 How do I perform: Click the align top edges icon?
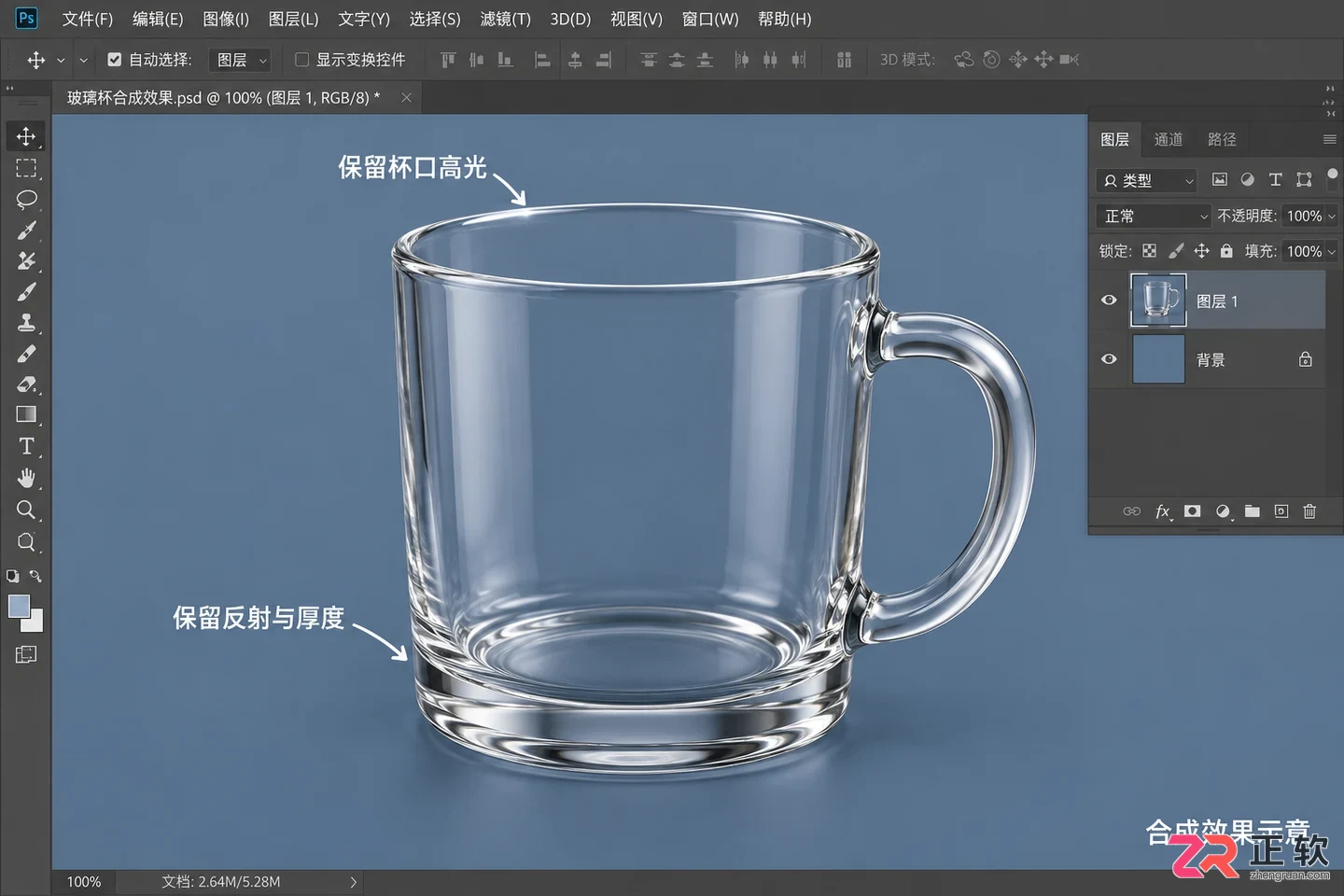coord(448,60)
